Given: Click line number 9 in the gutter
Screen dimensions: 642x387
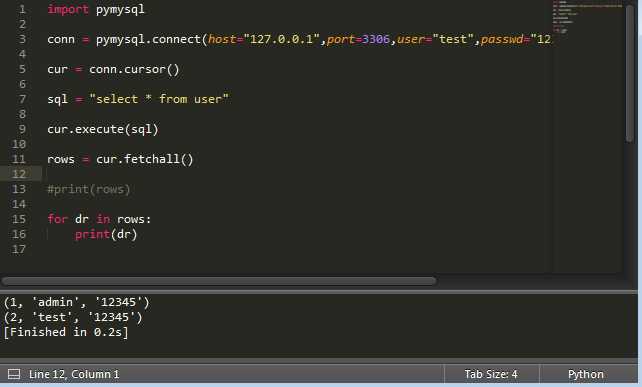Looking at the screenshot, I should [x=23, y=129].
